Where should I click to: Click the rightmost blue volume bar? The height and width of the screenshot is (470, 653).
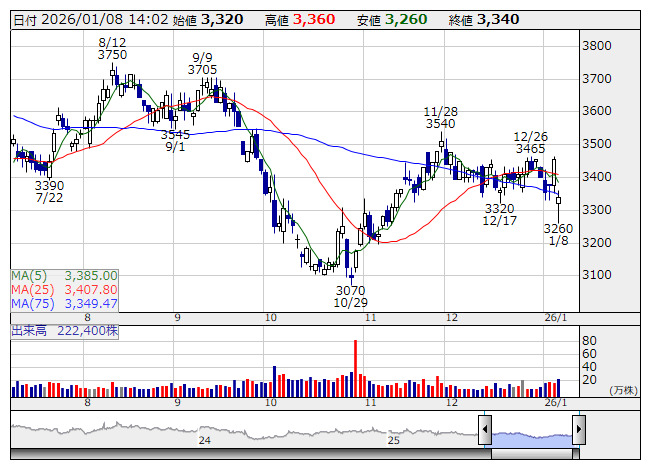(x=558, y=388)
